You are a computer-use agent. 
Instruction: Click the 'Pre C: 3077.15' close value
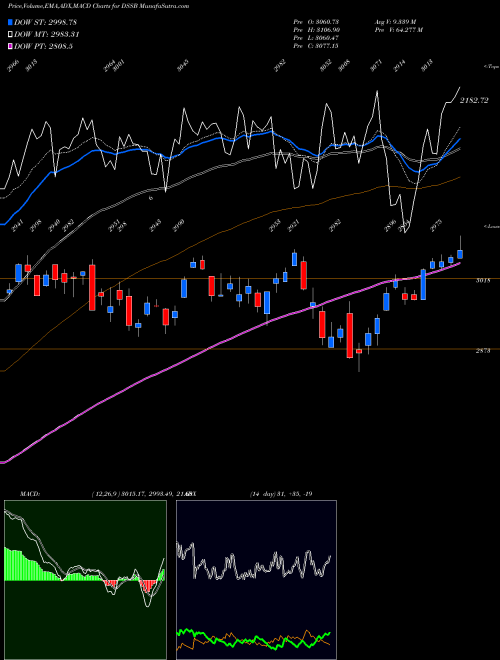(316, 46)
